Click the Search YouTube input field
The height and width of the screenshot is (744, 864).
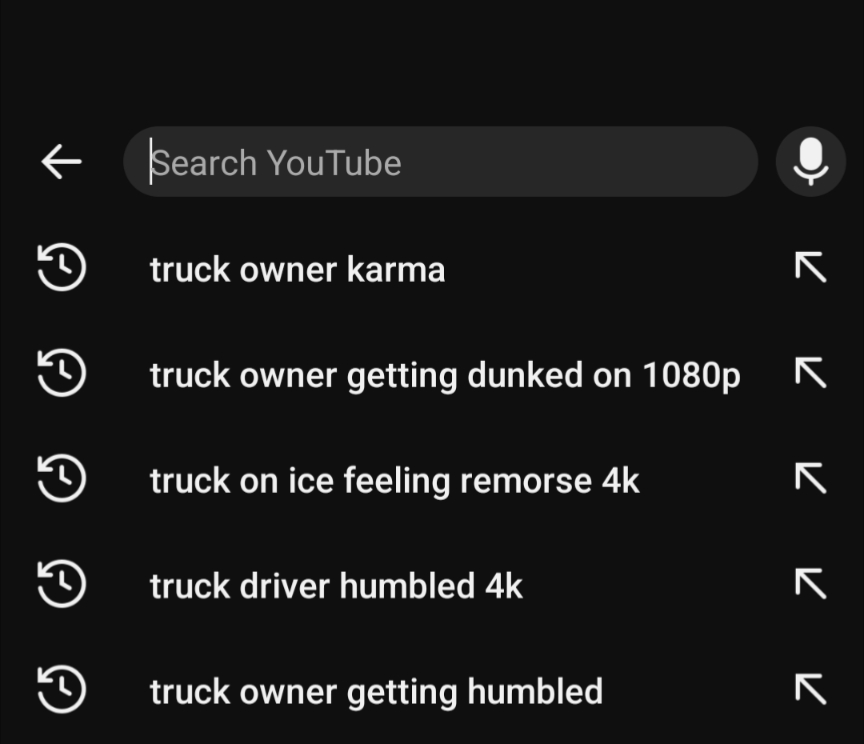point(440,162)
